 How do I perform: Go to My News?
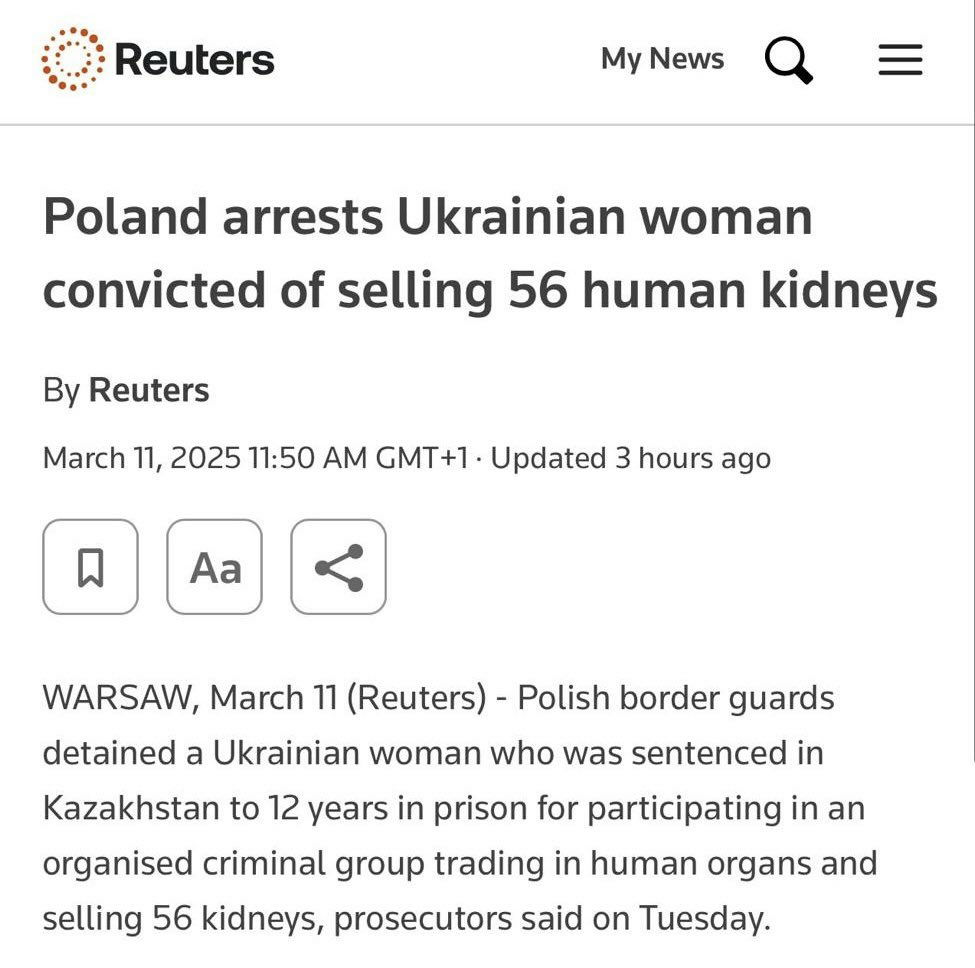pyautogui.click(x=662, y=59)
